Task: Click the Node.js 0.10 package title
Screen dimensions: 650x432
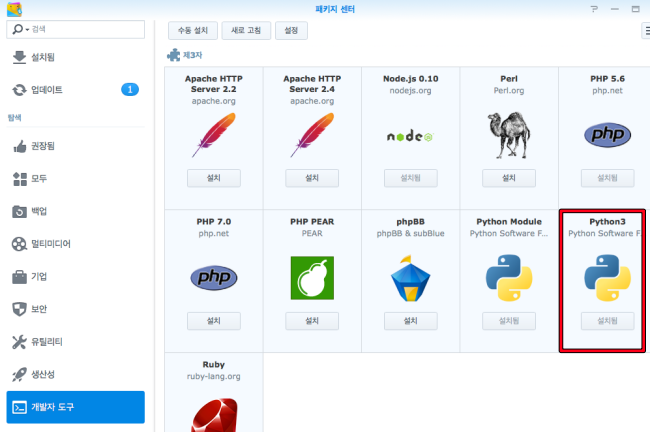Action: pos(410,79)
